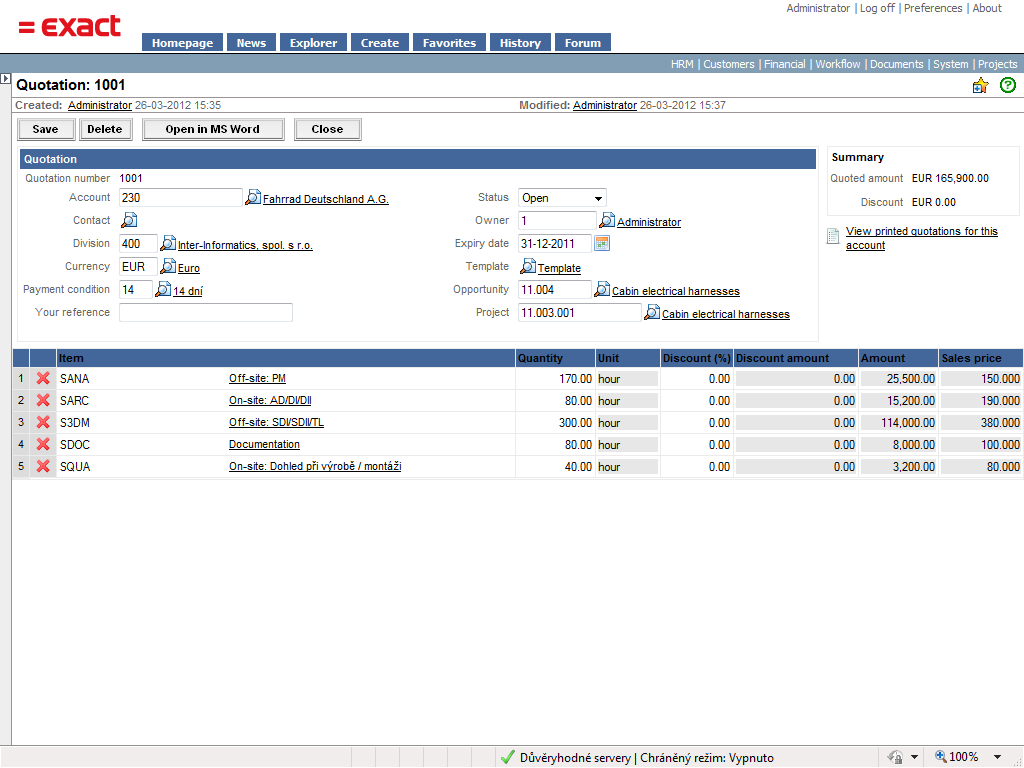Open the Currency lookup magnifier icon

[168, 266]
